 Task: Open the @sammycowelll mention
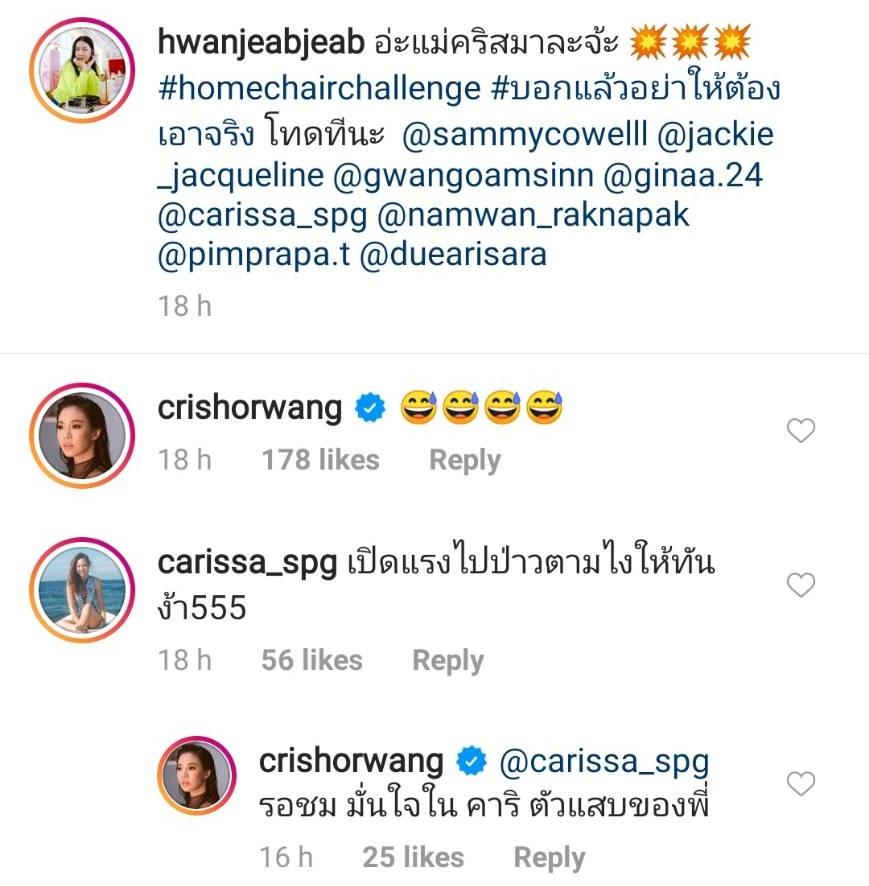524,134
